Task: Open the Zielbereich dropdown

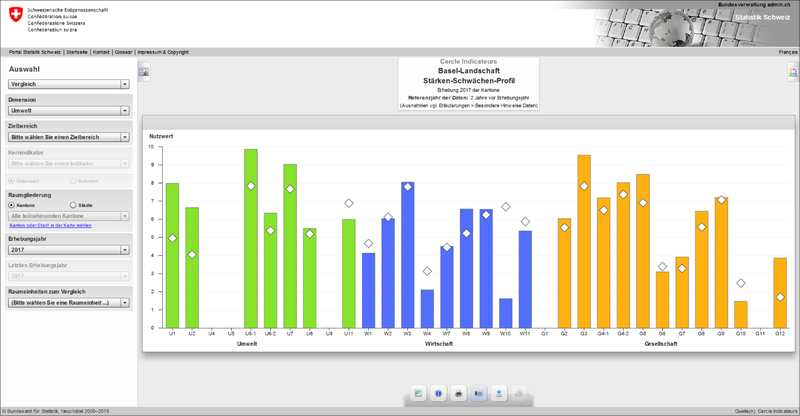Action: tap(69, 137)
